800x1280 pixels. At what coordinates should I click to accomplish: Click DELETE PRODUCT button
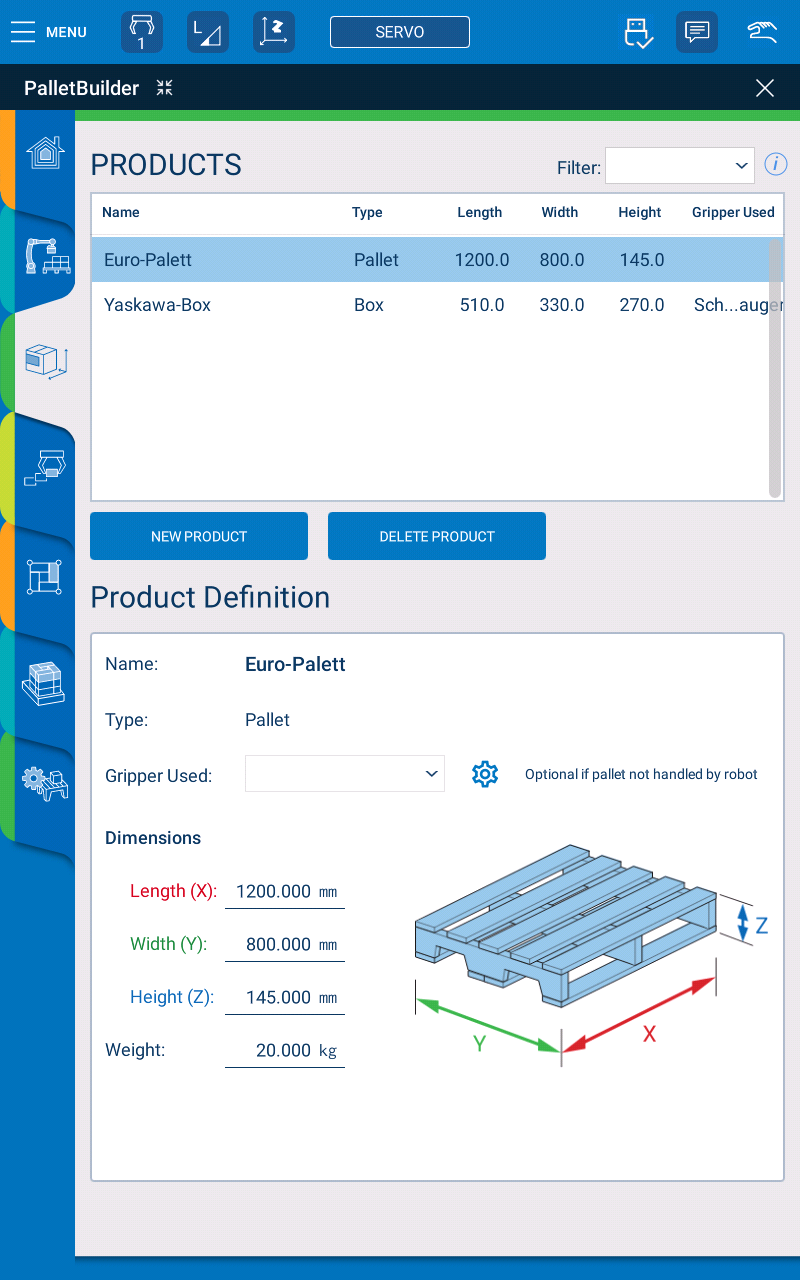pyautogui.click(x=437, y=536)
